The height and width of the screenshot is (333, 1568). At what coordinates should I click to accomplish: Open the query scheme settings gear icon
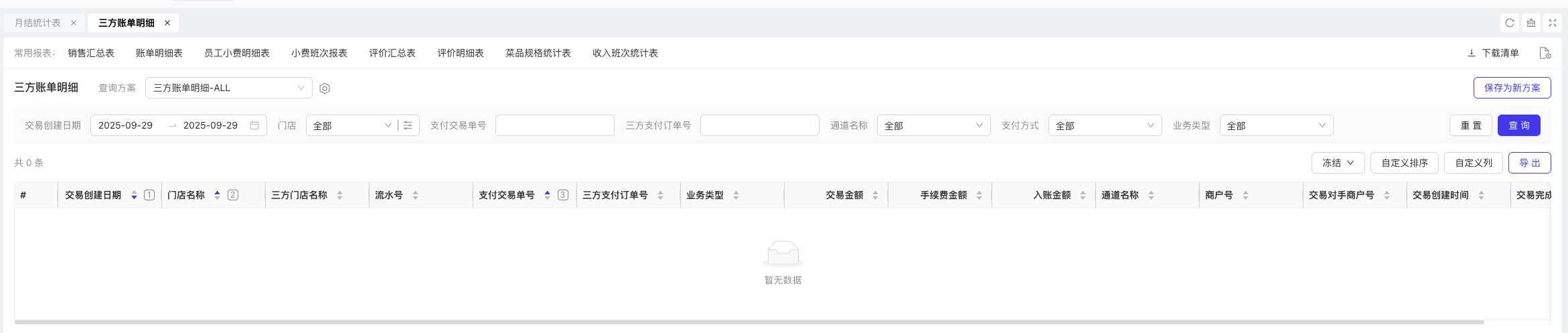click(x=325, y=88)
